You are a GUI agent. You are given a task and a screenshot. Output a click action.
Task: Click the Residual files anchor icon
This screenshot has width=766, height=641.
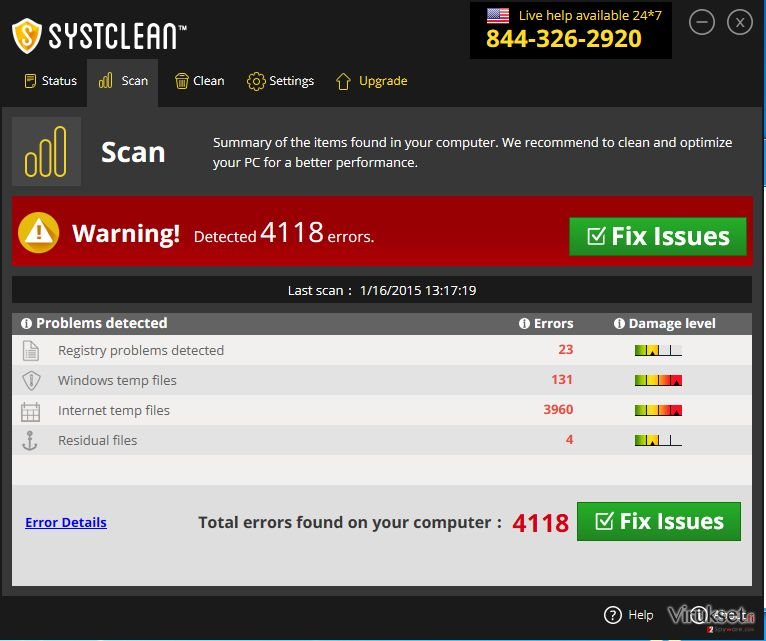30,441
